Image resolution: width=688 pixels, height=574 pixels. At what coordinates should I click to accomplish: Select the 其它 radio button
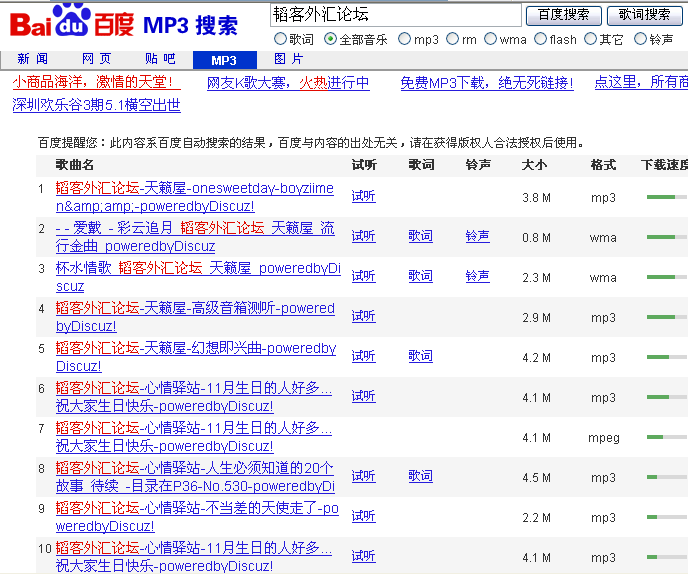(x=591, y=39)
